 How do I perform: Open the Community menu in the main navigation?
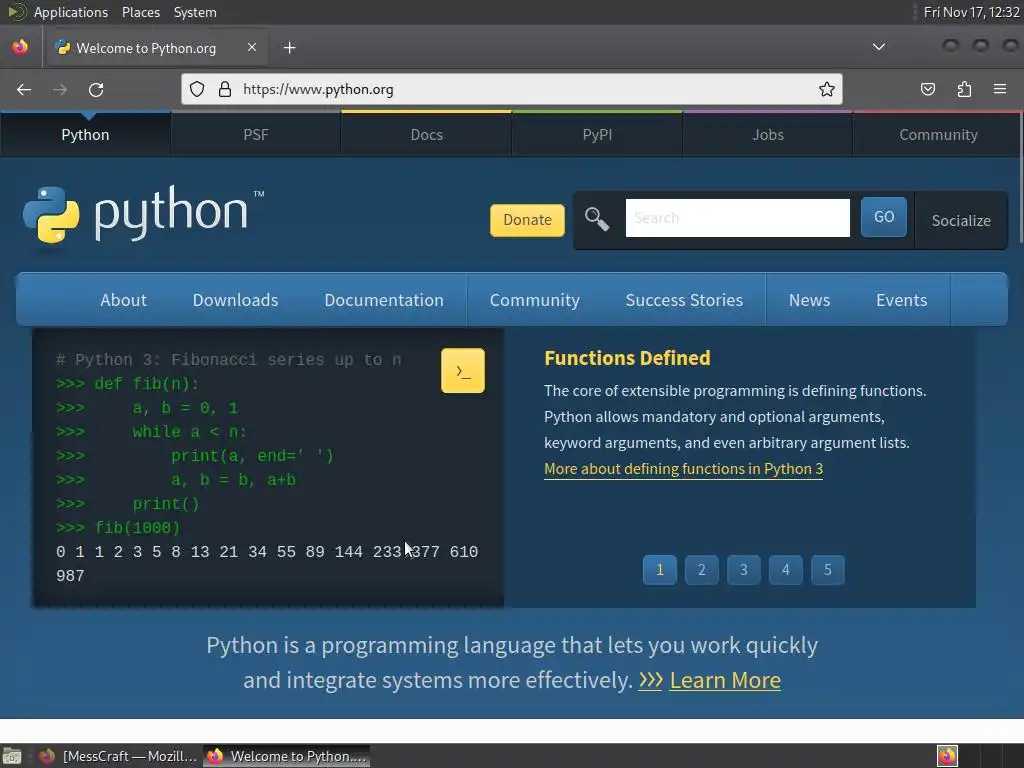[x=535, y=300]
